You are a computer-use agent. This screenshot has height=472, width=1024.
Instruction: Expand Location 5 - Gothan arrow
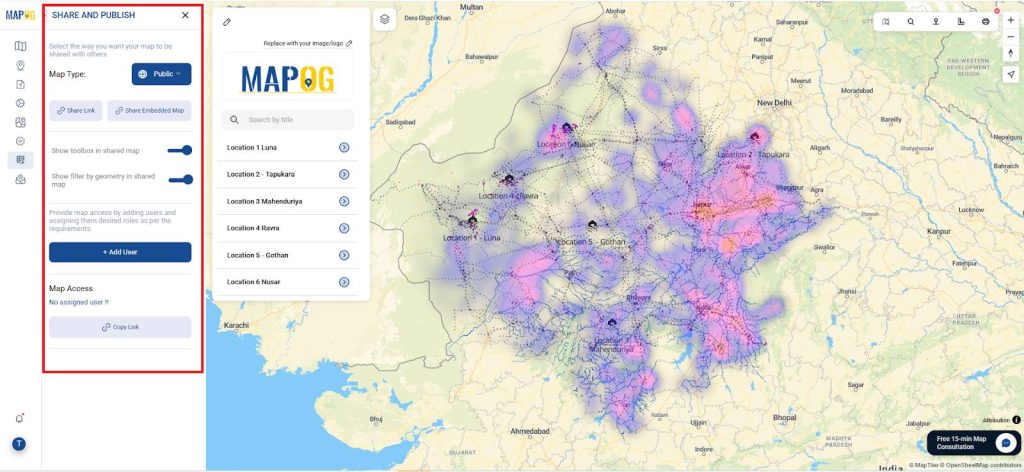[344, 255]
